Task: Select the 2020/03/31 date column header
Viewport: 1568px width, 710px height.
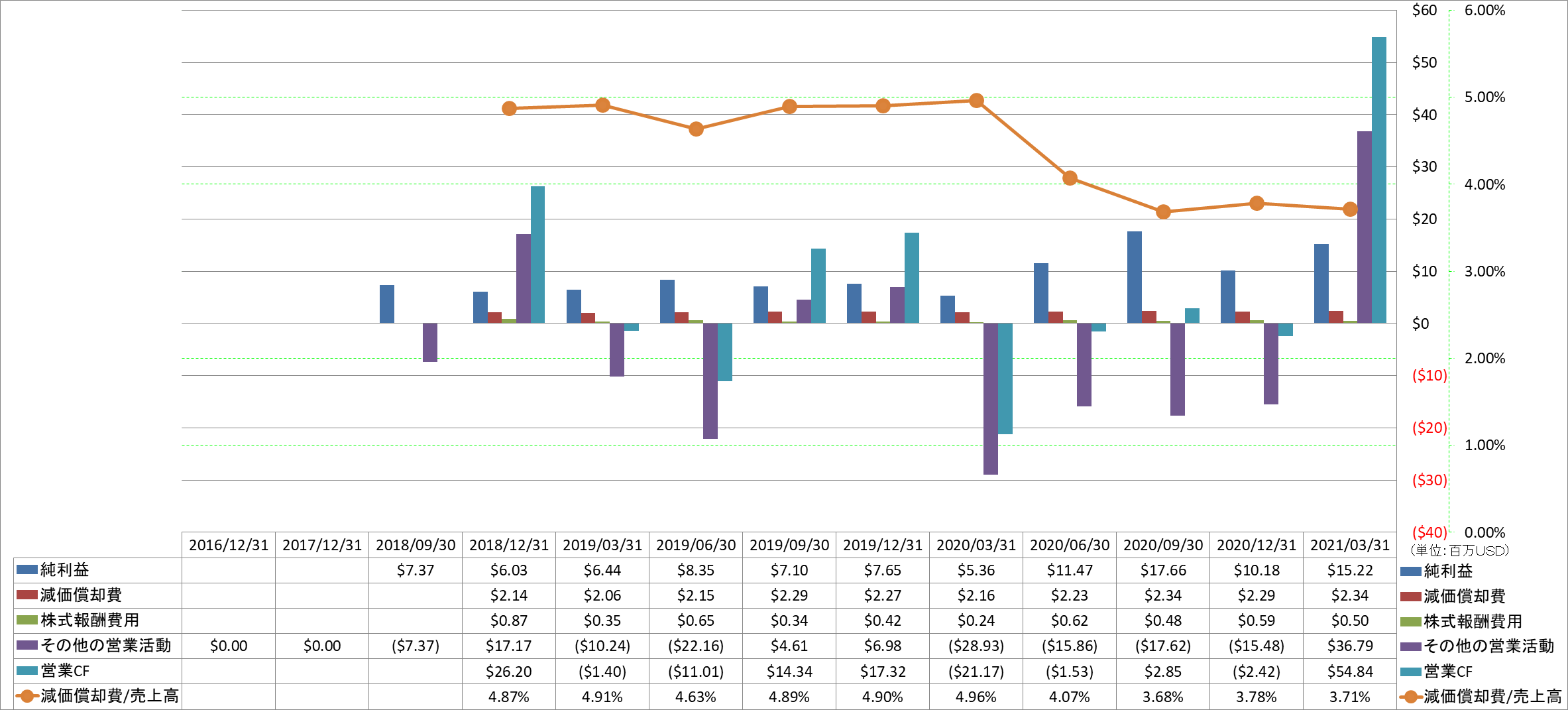Action: 976,545
